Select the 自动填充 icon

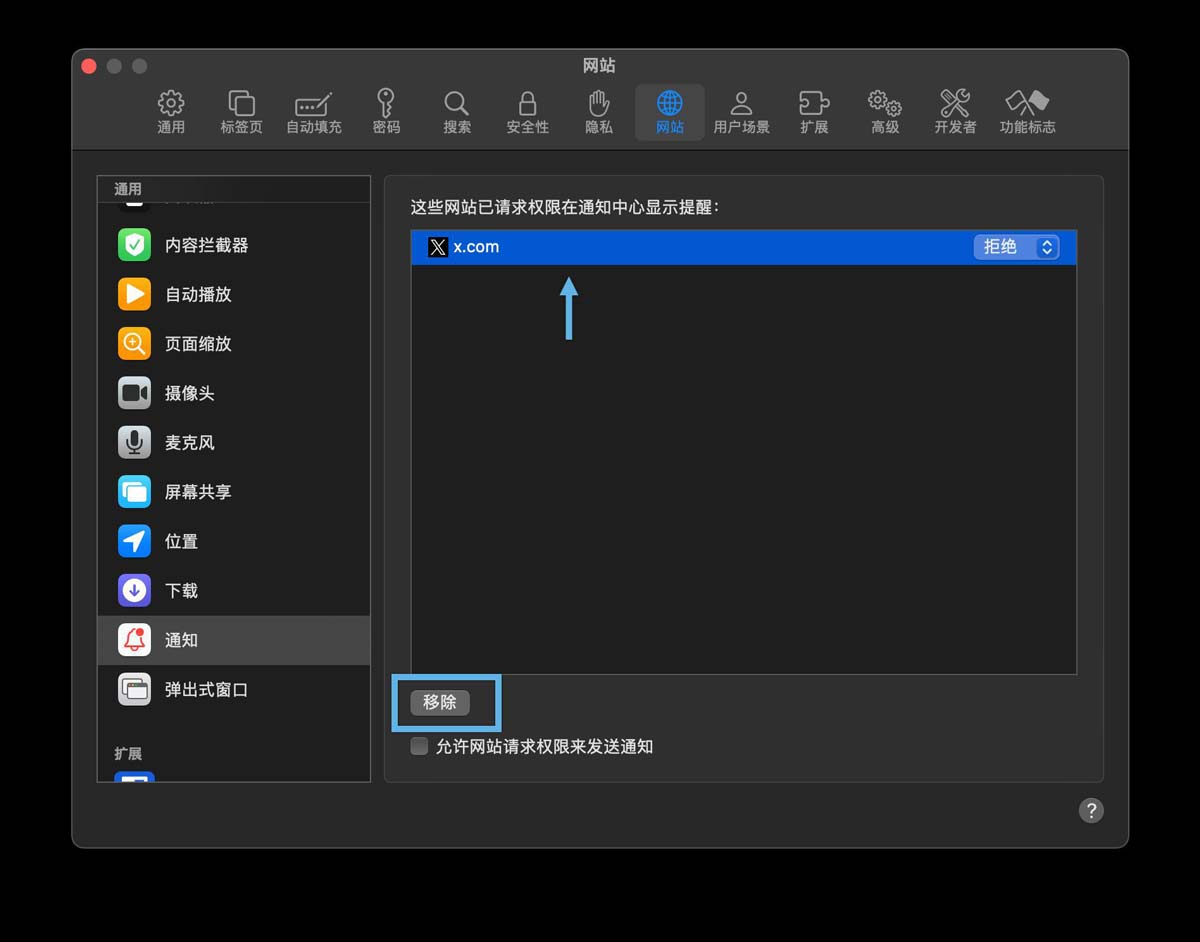(313, 110)
